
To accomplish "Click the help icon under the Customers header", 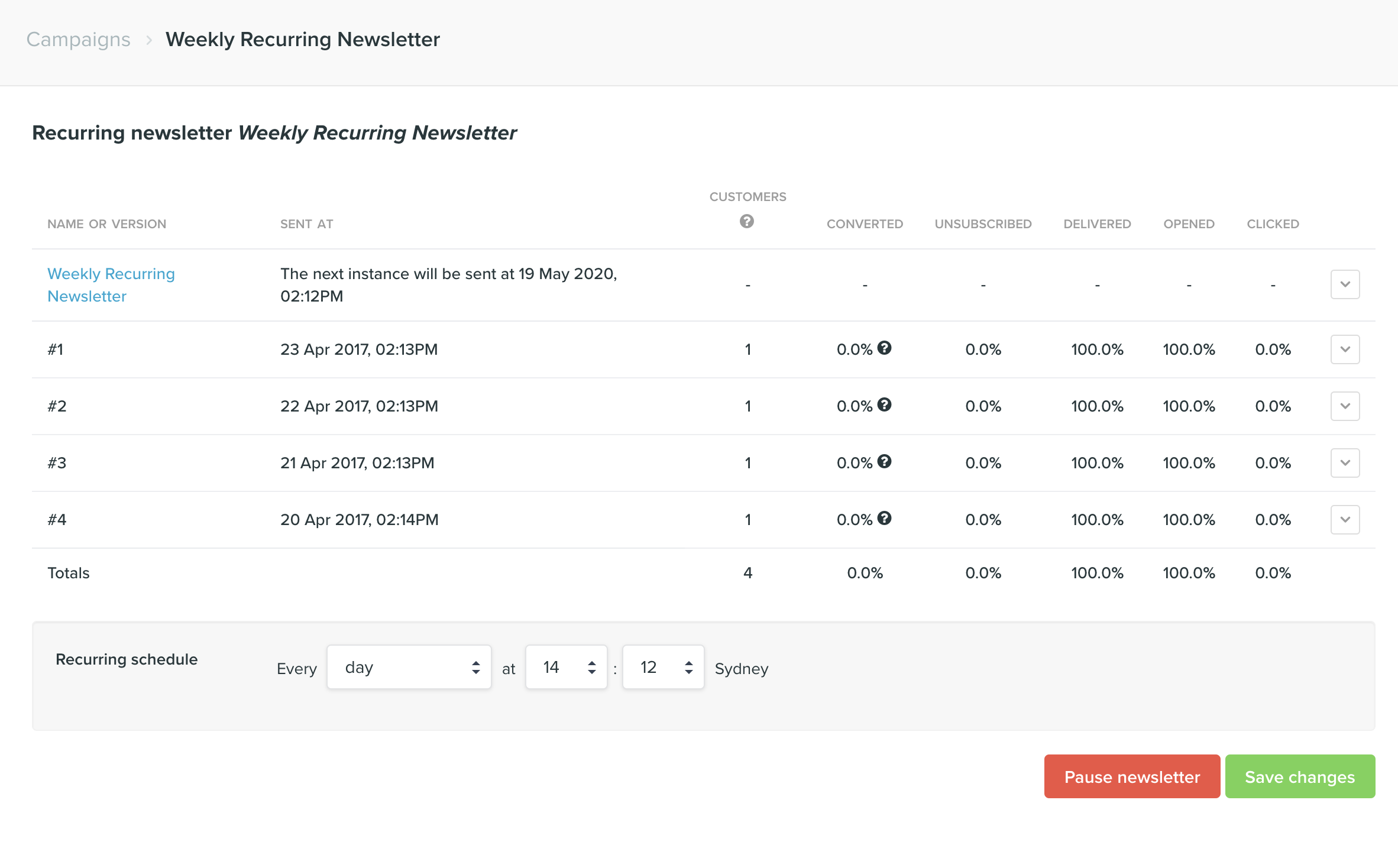I will [747, 222].
